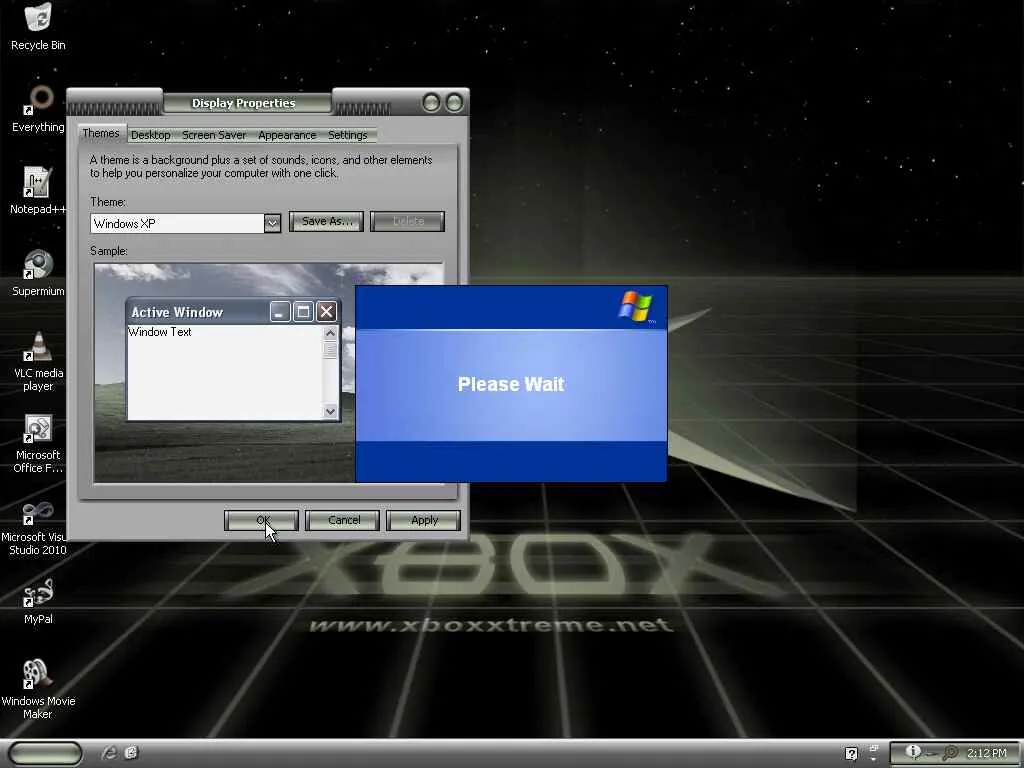Open the Settings tab
Screen dimensions: 1024x768
click(347, 135)
